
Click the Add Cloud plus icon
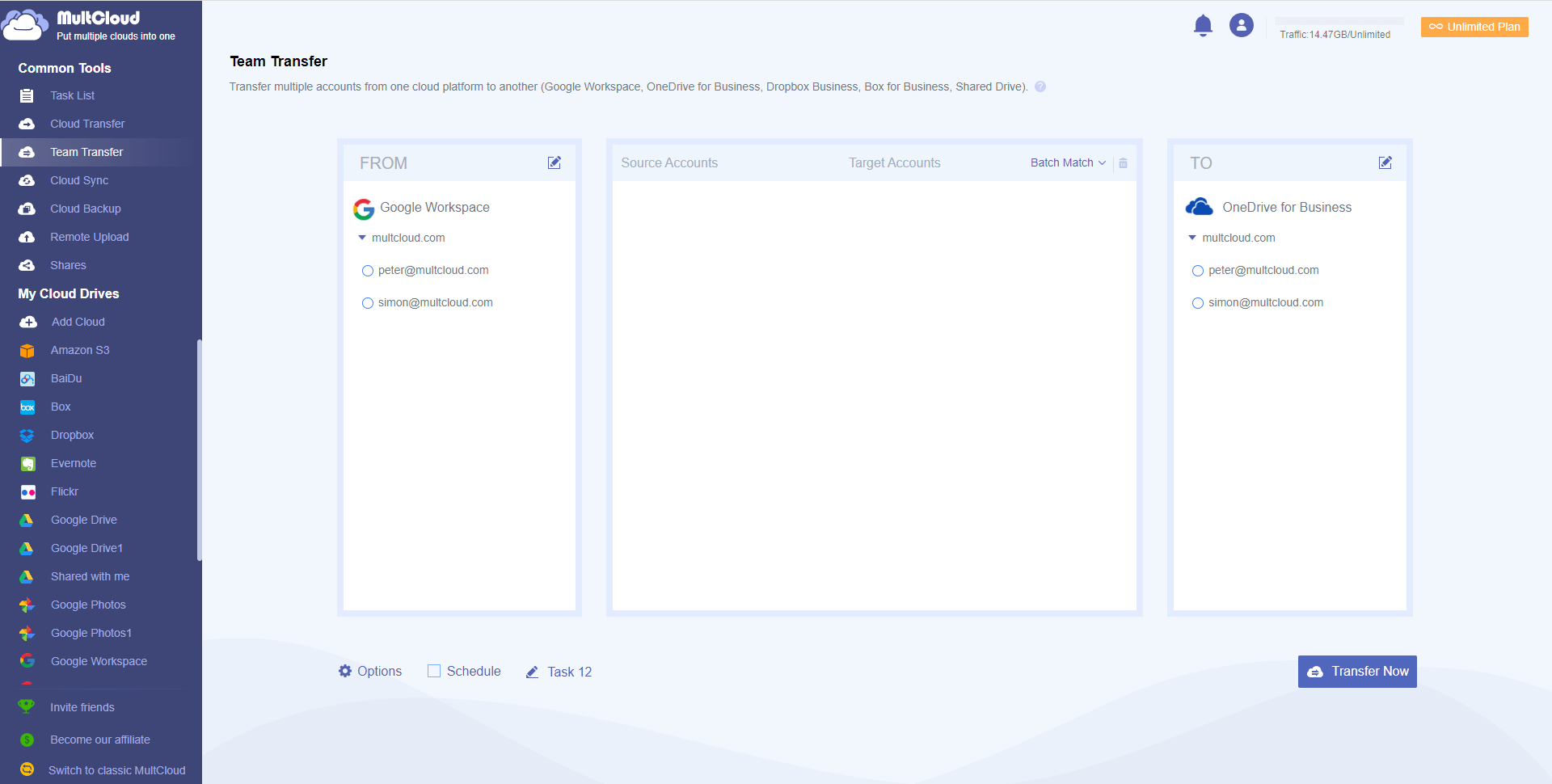28,322
